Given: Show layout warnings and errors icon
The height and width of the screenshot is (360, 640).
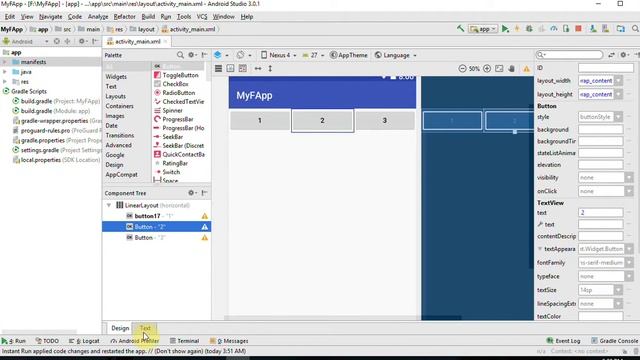Looking at the screenshot, I should pos(527,69).
